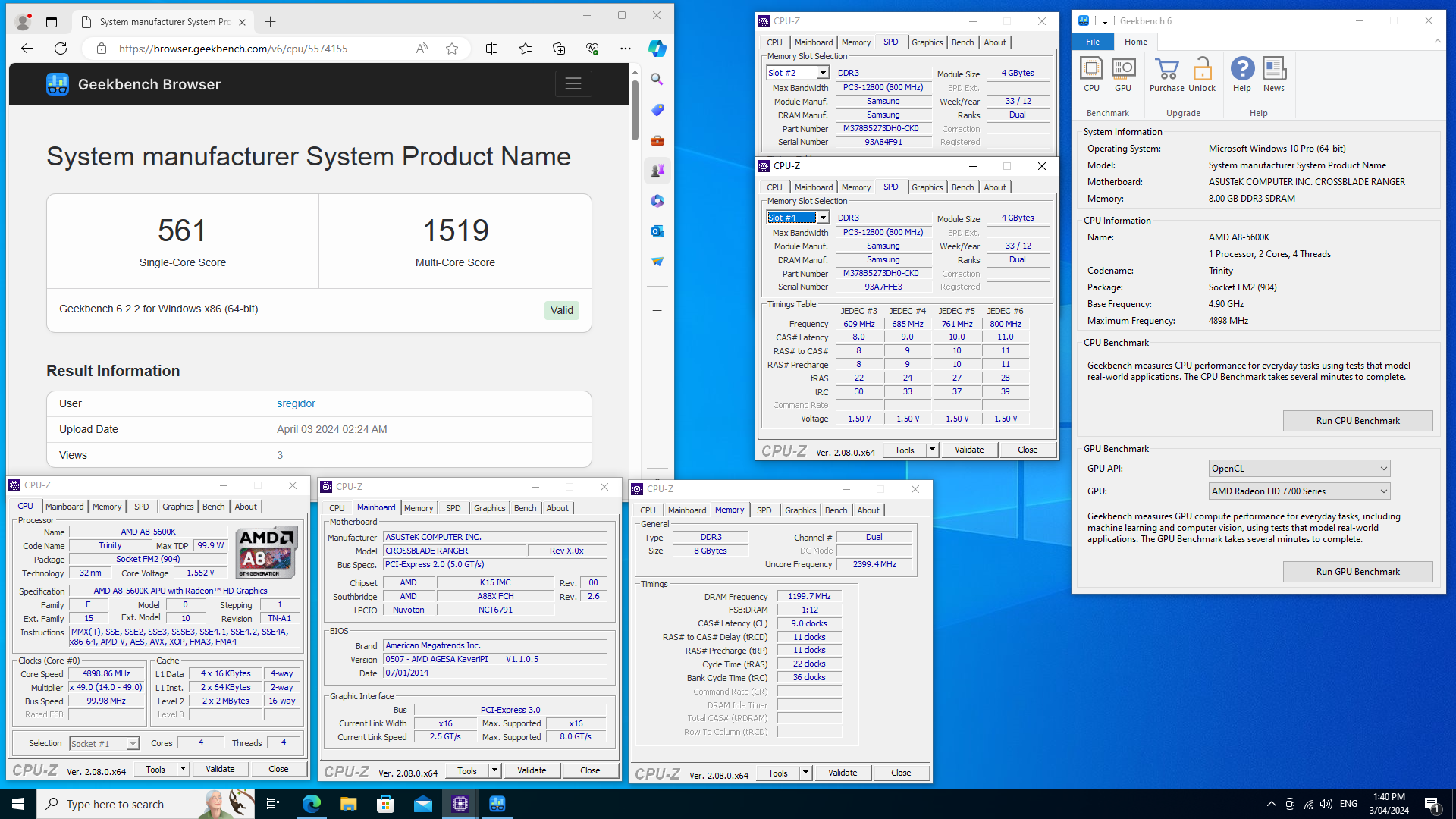Open the Geekbench Browser hamburger menu
This screenshot has width=1456, height=819.
[x=573, y=83]
